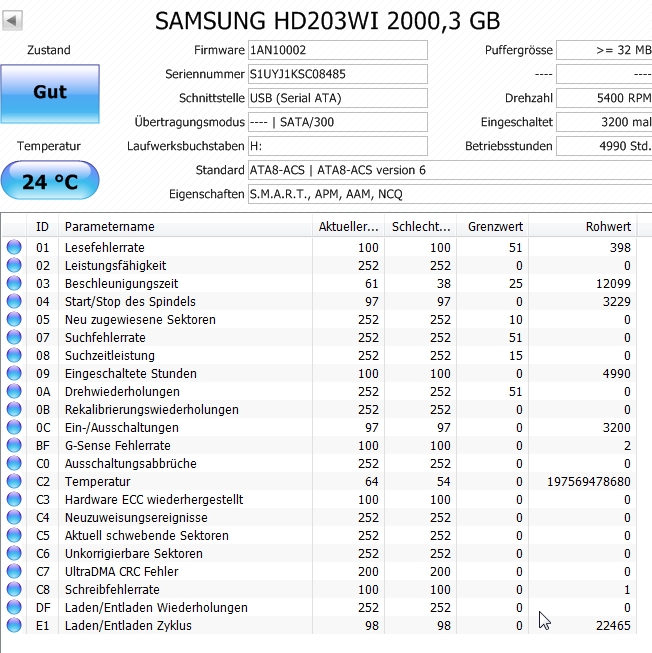Screen dimensions: 652x653
Task: Click the Schnittstelle field USB (Serial ATA)
Action: [338, 98]
